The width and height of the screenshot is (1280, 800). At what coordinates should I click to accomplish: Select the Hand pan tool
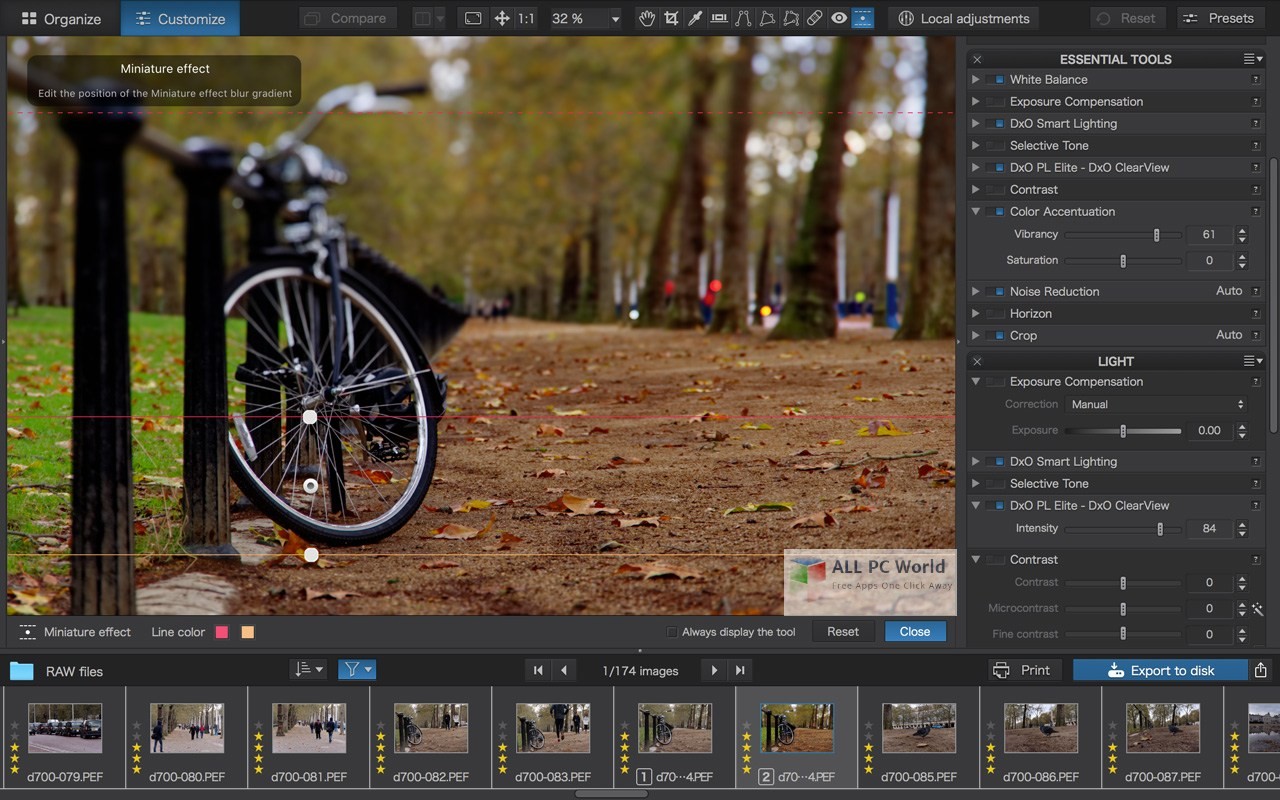[x=647, y=18]
